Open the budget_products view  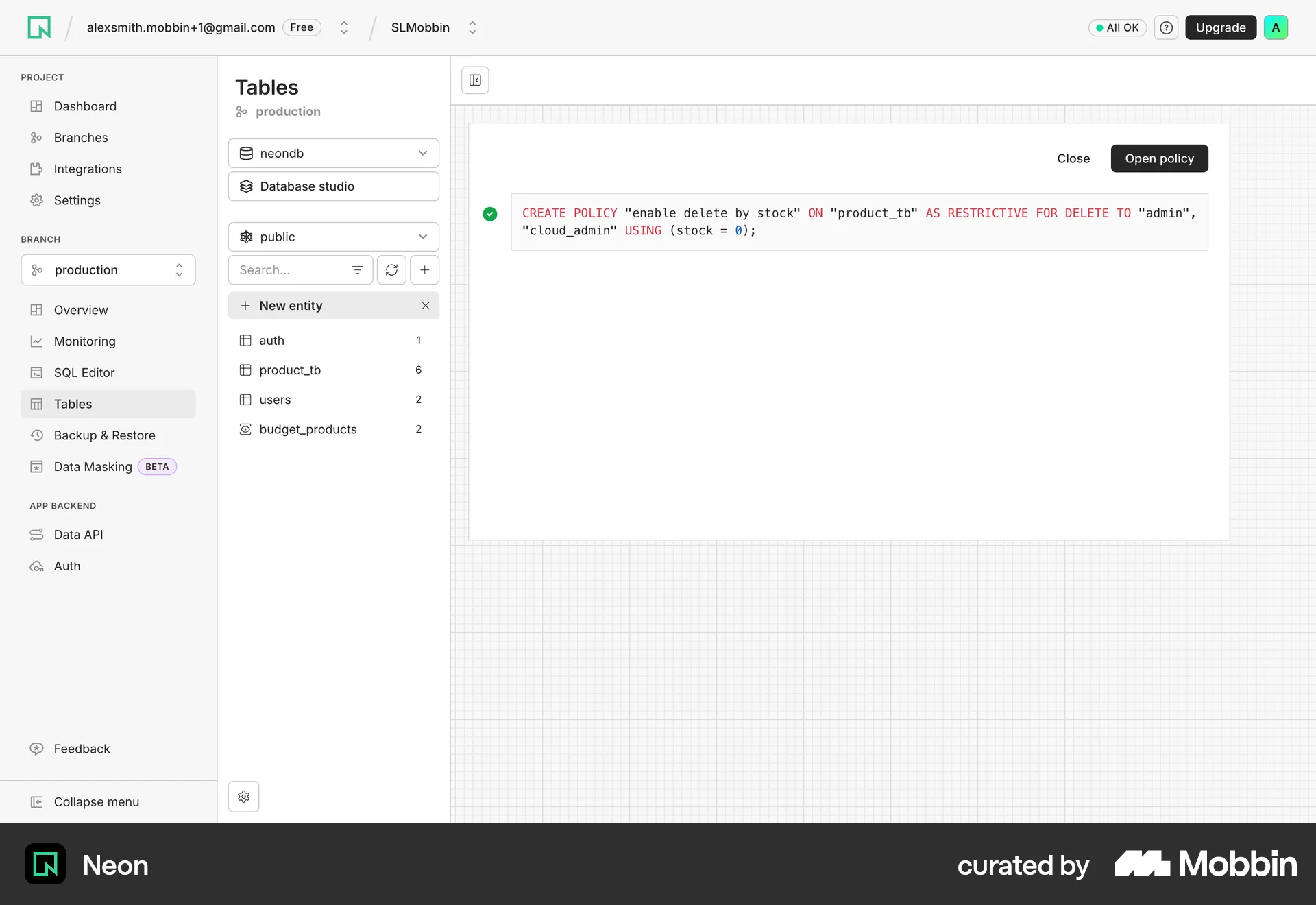pos(334,429)
